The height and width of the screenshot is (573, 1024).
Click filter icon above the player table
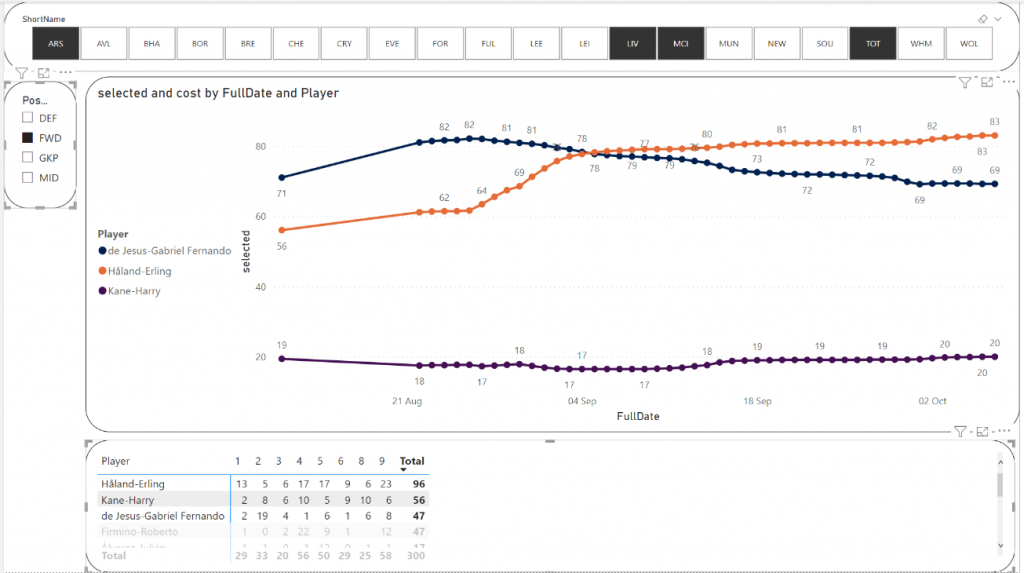[x=960, y=432]
